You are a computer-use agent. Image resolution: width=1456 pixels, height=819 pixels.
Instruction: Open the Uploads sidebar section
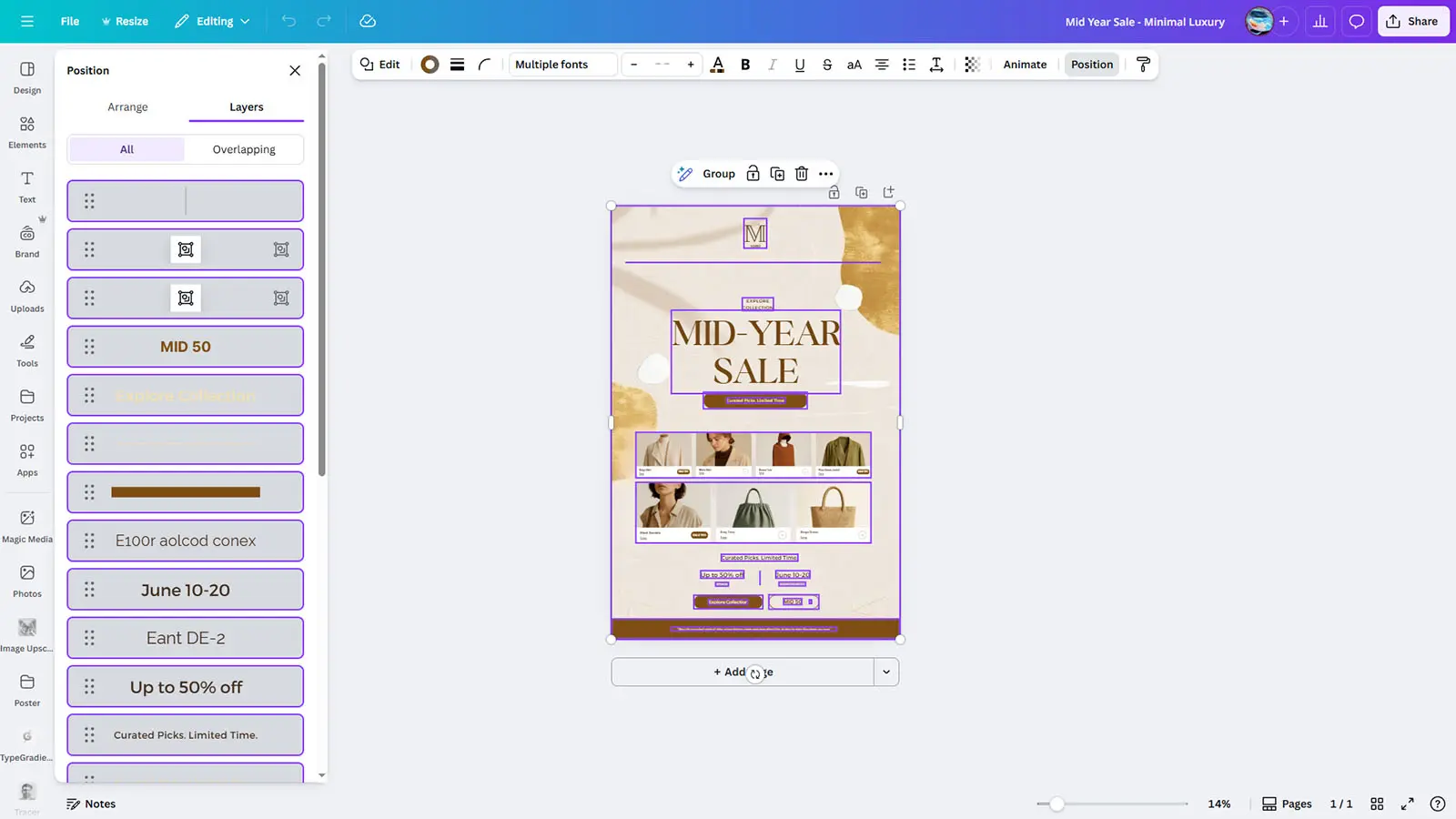27,296
